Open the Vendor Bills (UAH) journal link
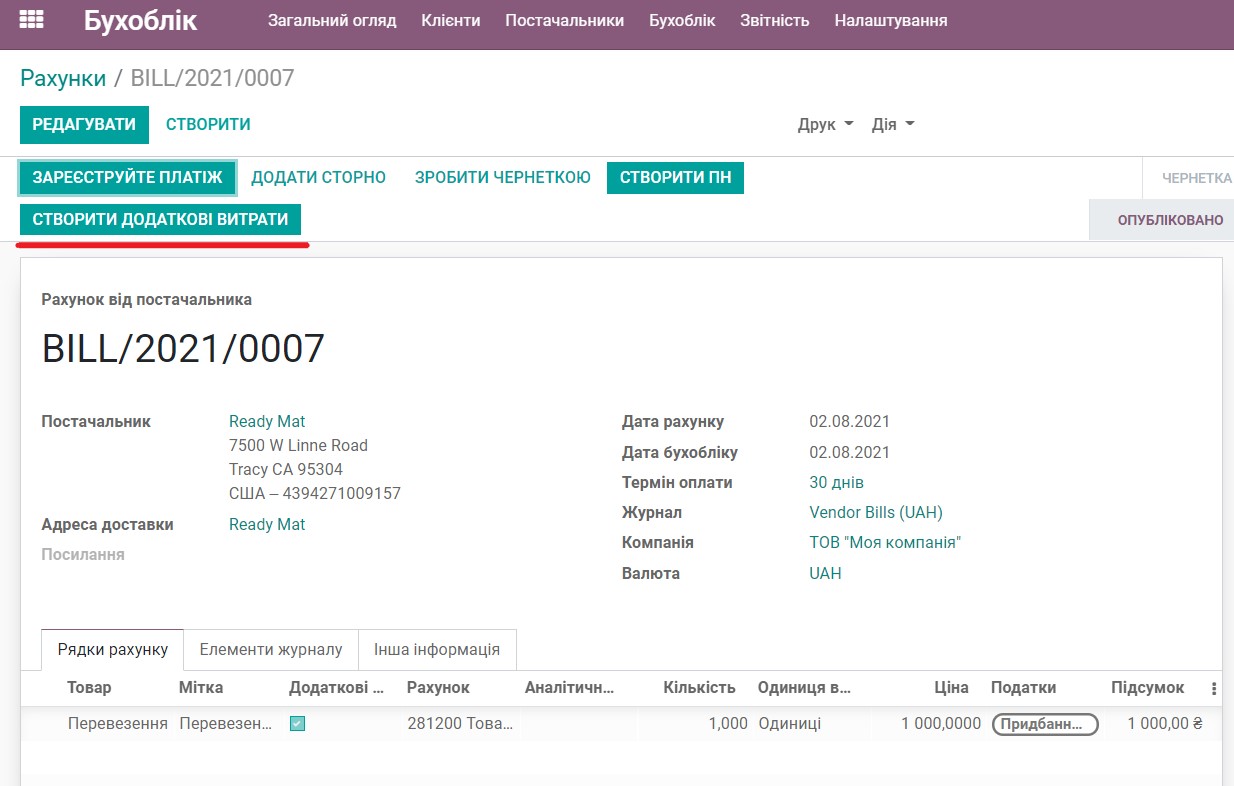The width and height of the screenshot is (1234, 786). [x=875, y=512]
